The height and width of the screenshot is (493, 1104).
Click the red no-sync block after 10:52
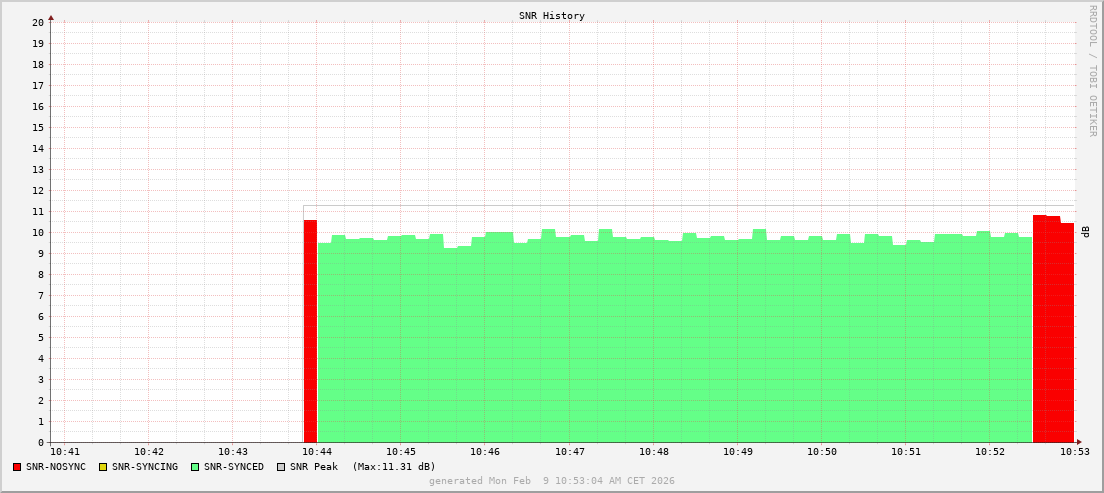(x=1053, y=330)
